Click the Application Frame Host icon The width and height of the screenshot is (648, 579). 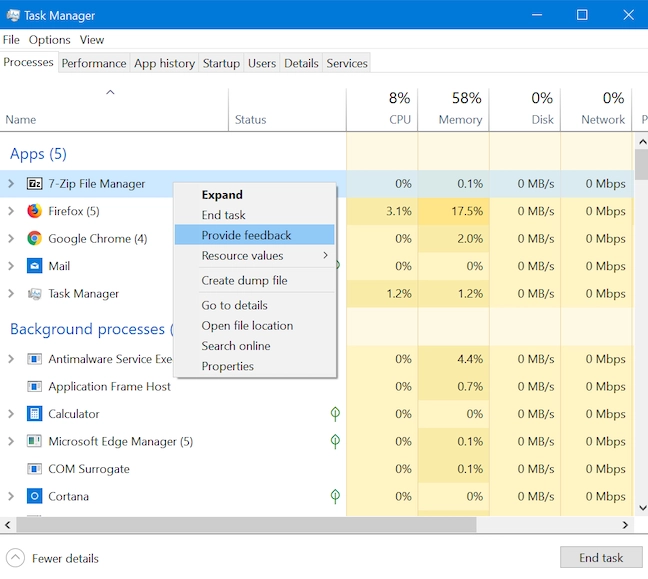34,386
